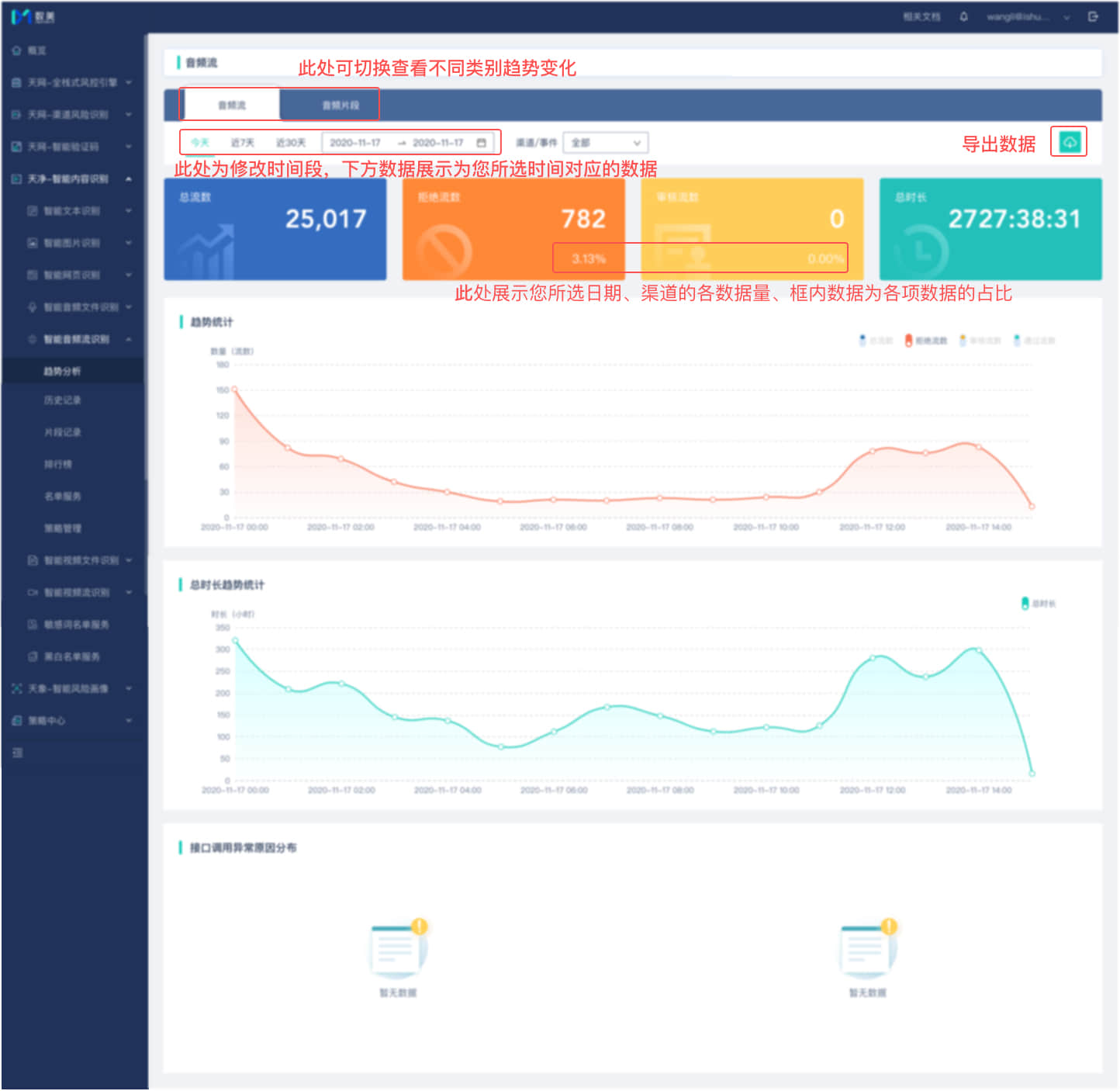Select the 近30天 time range
Viewport: 1120px width, 1091px height.
coord(291,143)
